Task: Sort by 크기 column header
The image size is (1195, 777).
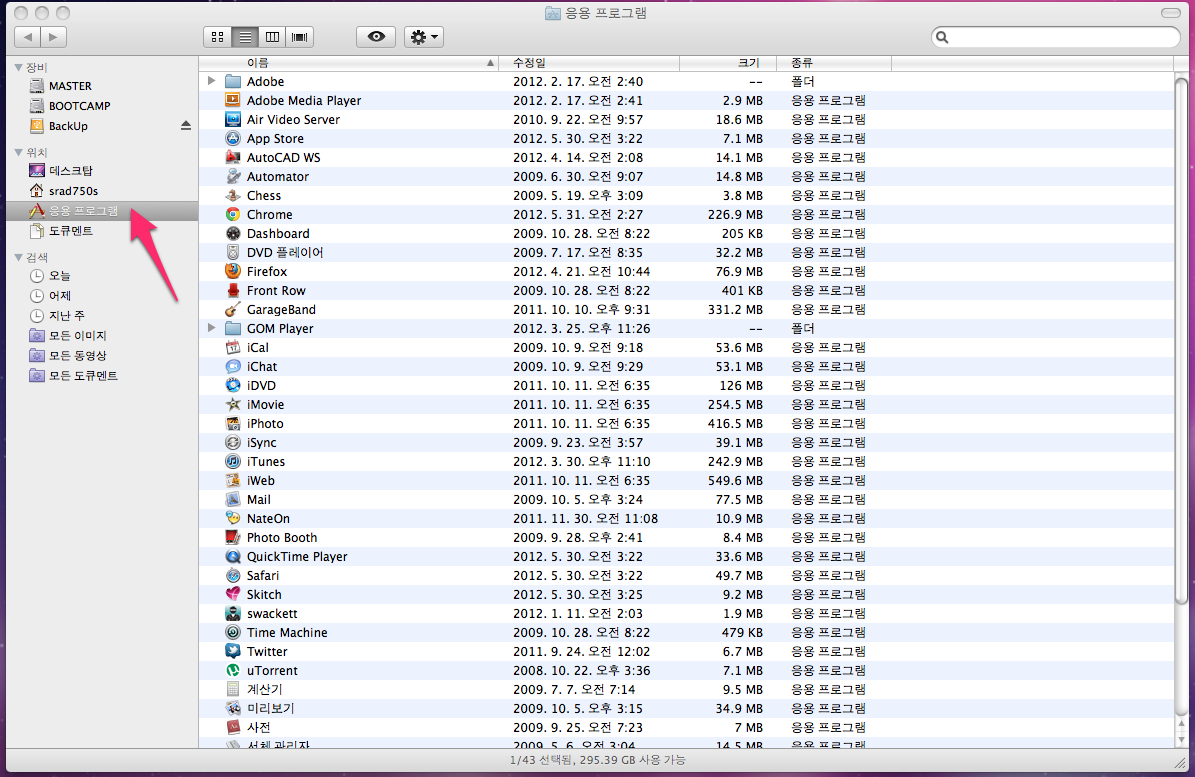Action: (728, 62)
